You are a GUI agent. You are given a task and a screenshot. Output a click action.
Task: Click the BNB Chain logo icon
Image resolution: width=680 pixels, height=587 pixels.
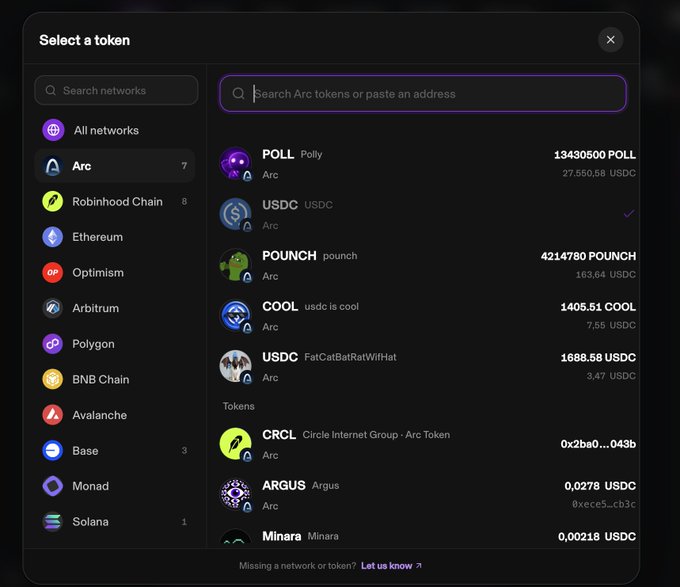coord(53,379)
